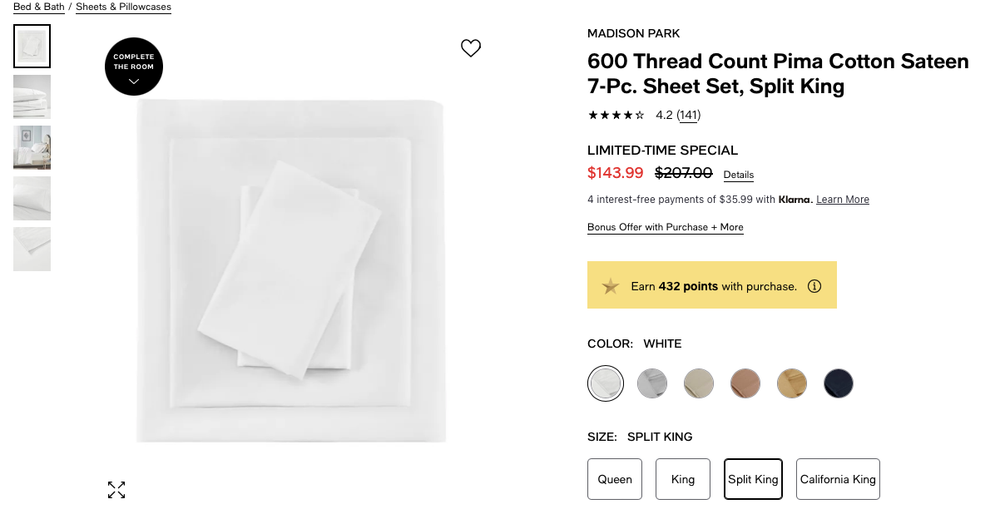Click the points info circle icon

(x=814, y=286)
